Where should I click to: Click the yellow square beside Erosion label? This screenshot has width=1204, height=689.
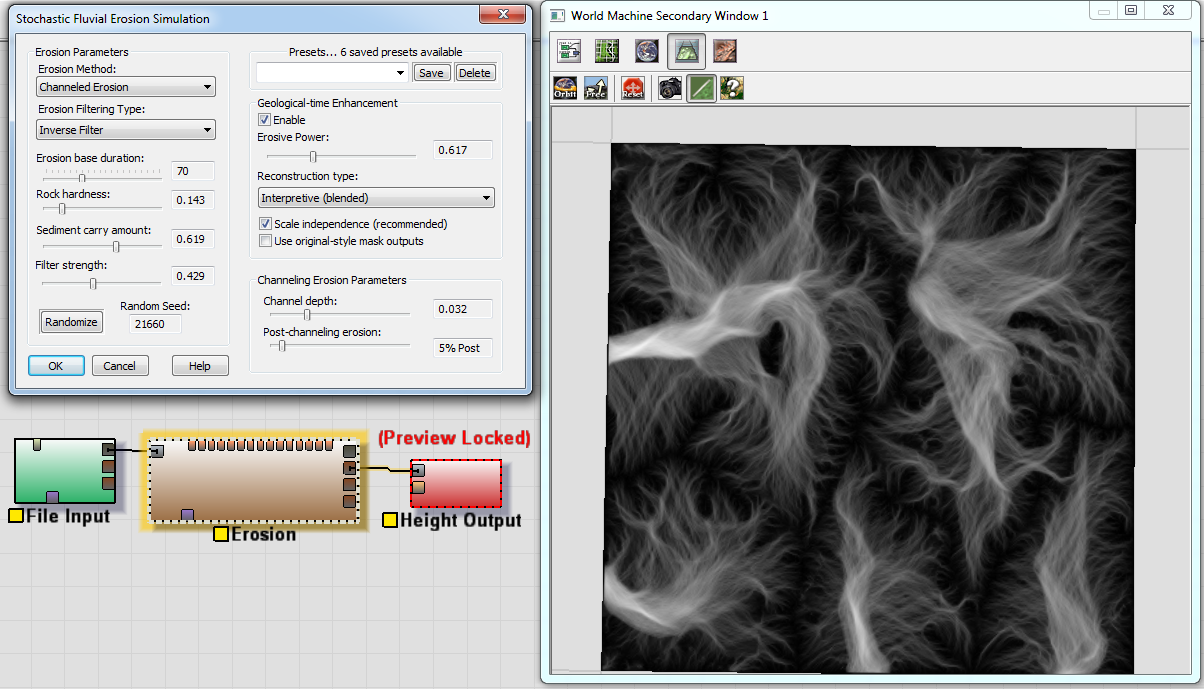point(221,535)
